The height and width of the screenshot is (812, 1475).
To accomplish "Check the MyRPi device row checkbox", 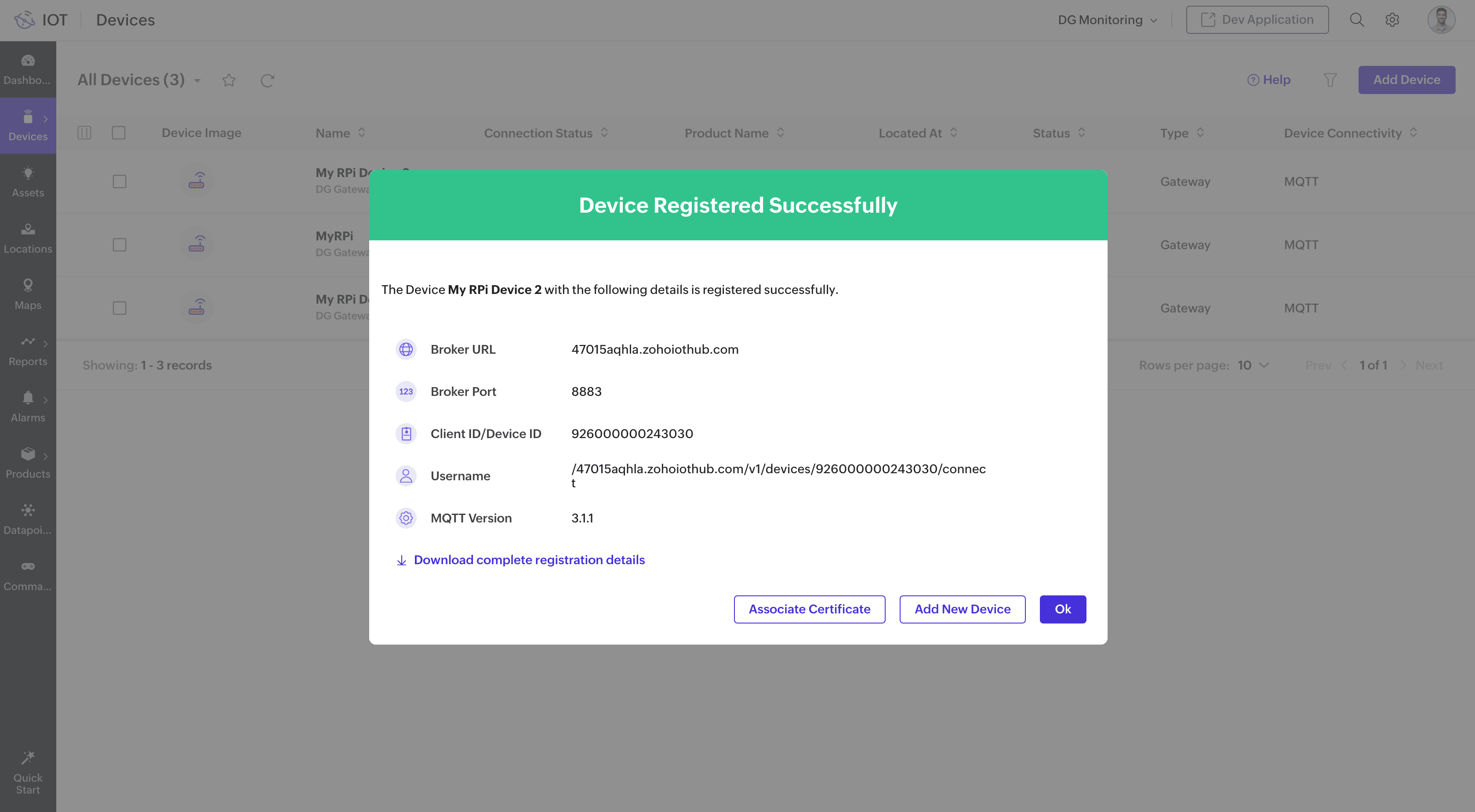I will tap(119, 245).
